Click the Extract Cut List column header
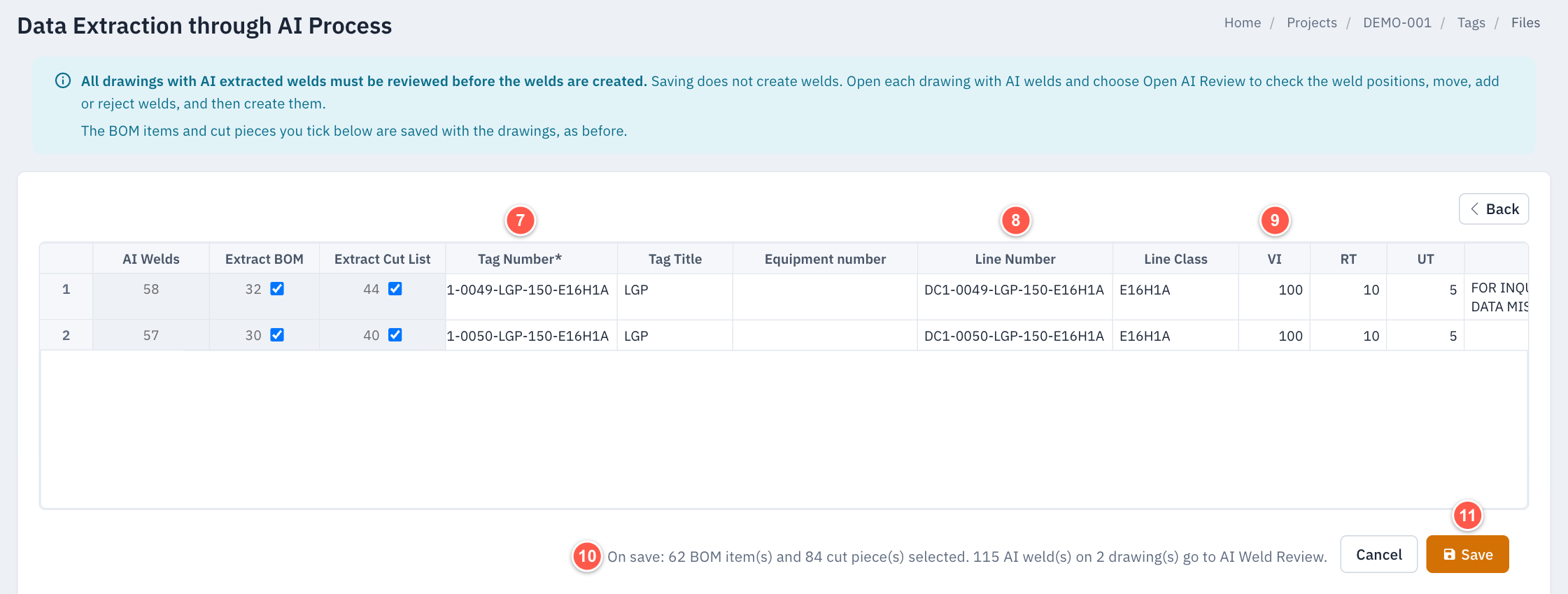Viewport: 1568px width, 594px height. [x=383, y=259]
